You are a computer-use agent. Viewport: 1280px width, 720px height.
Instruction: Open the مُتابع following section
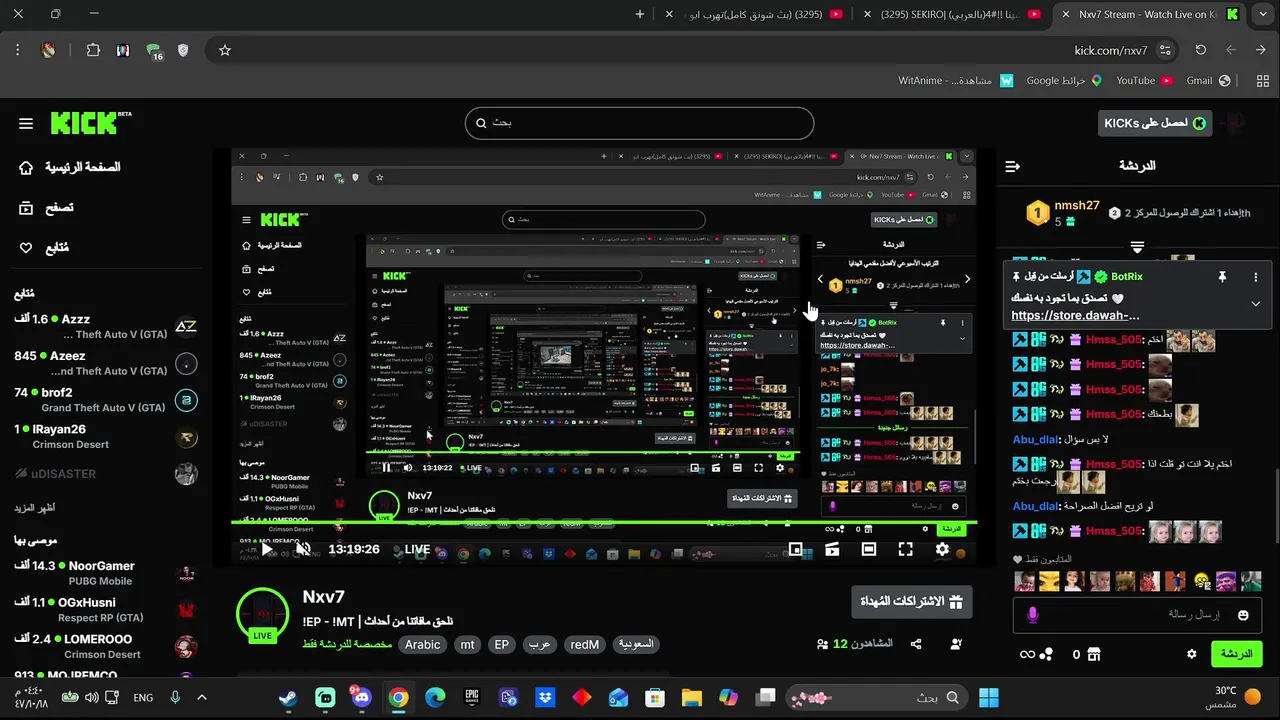(x=44, y=248)
